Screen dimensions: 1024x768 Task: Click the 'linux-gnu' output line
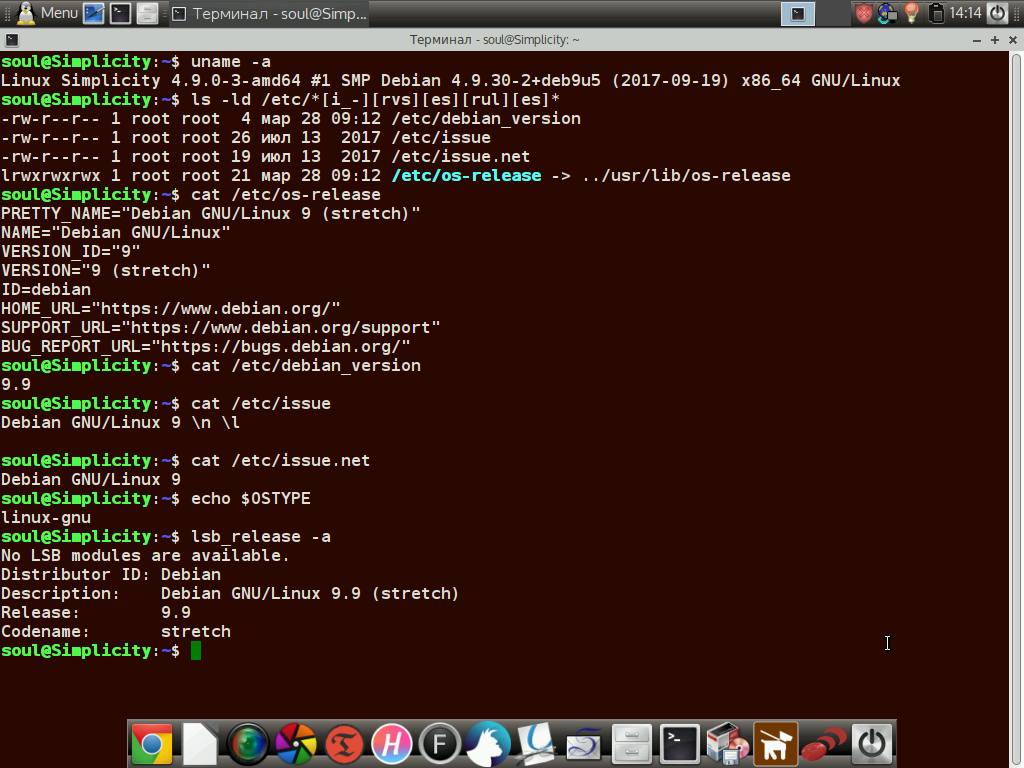click(46, 517)
